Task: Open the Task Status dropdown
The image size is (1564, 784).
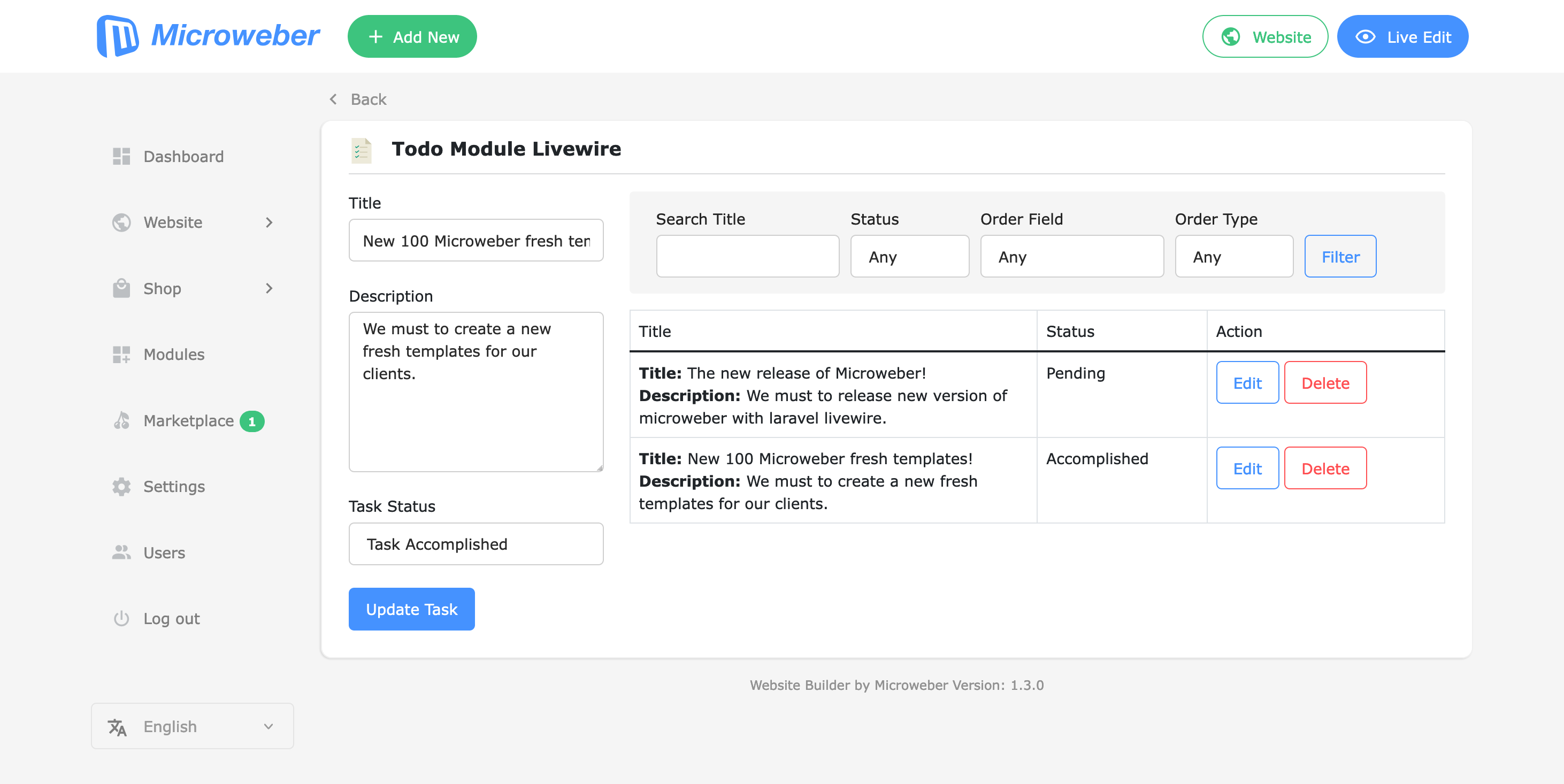Action: (x=476, y=544)
